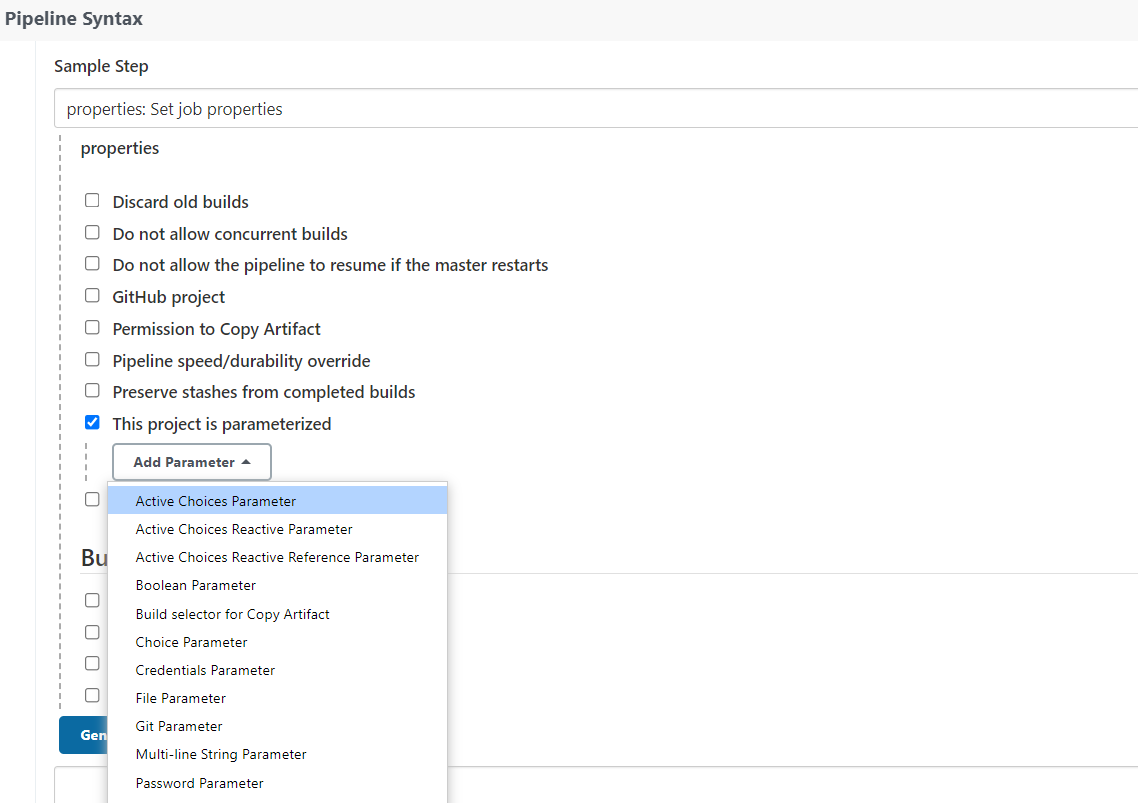Screen dimensions: 1138x803
Task: Pick Credentials Parameter from the list
Action: click(205, 670)
